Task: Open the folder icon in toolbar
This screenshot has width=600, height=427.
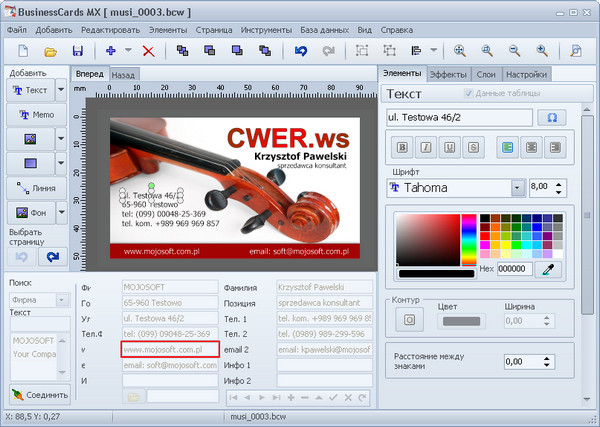Action: tap(50, 50)
